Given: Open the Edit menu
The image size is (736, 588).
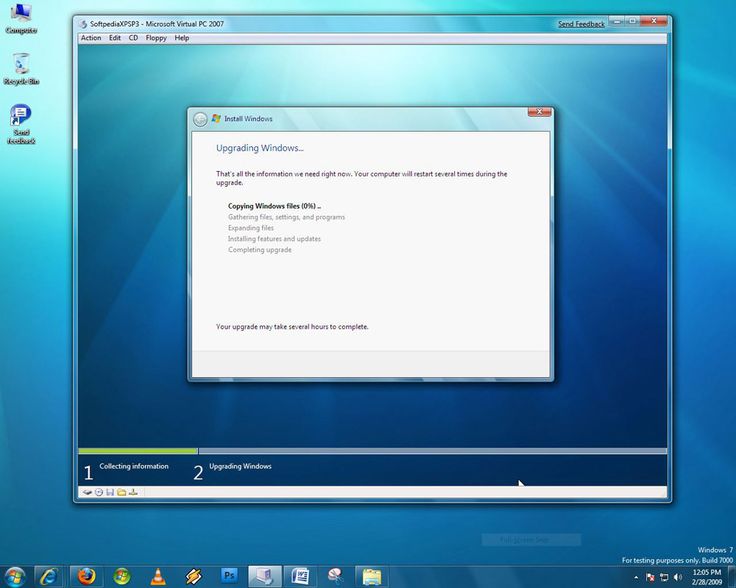Looking at the screenshot, I should point(115,38).
